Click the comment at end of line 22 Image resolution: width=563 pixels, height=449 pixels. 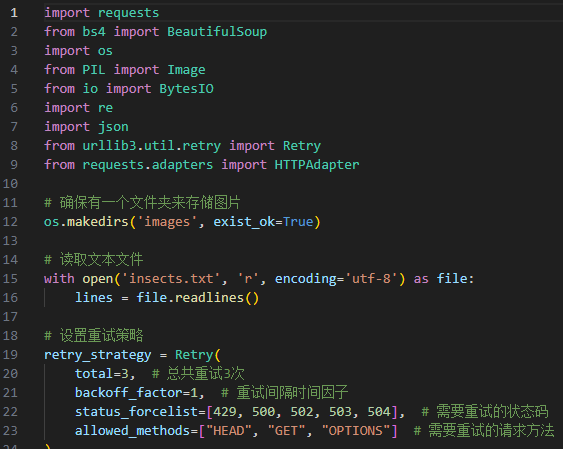point(485,412)
